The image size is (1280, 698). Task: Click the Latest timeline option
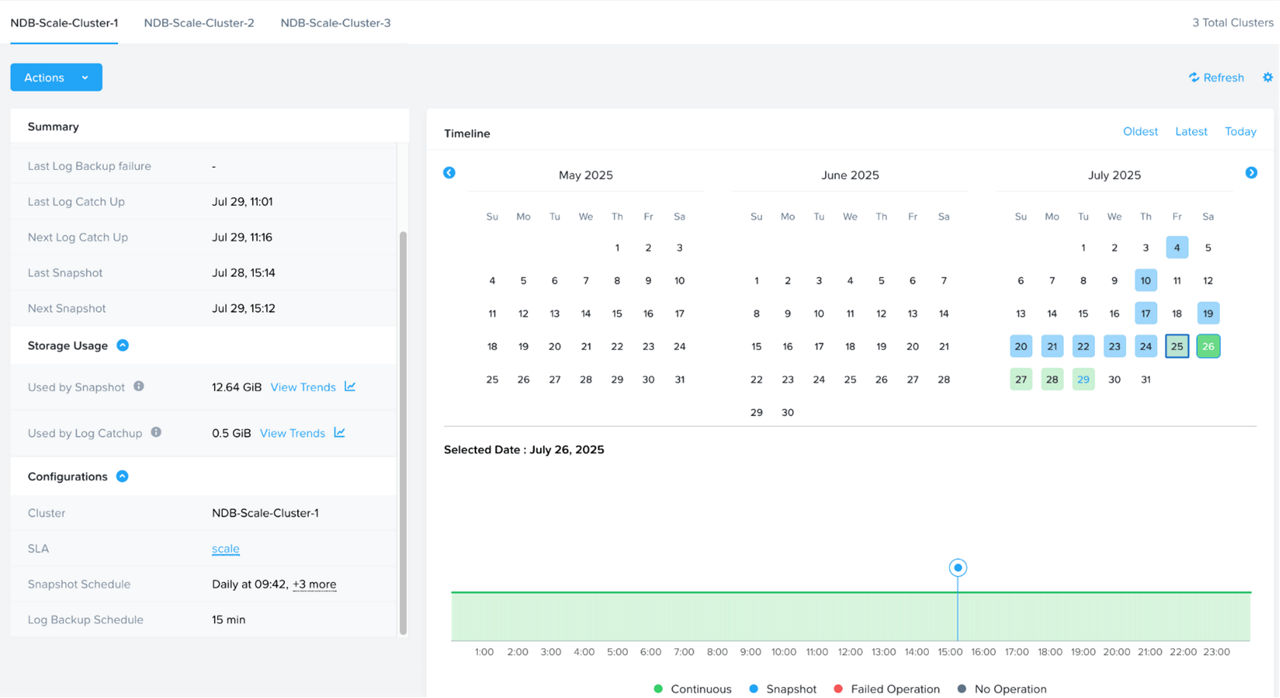pyautogui.click(x=1191, y=131)
